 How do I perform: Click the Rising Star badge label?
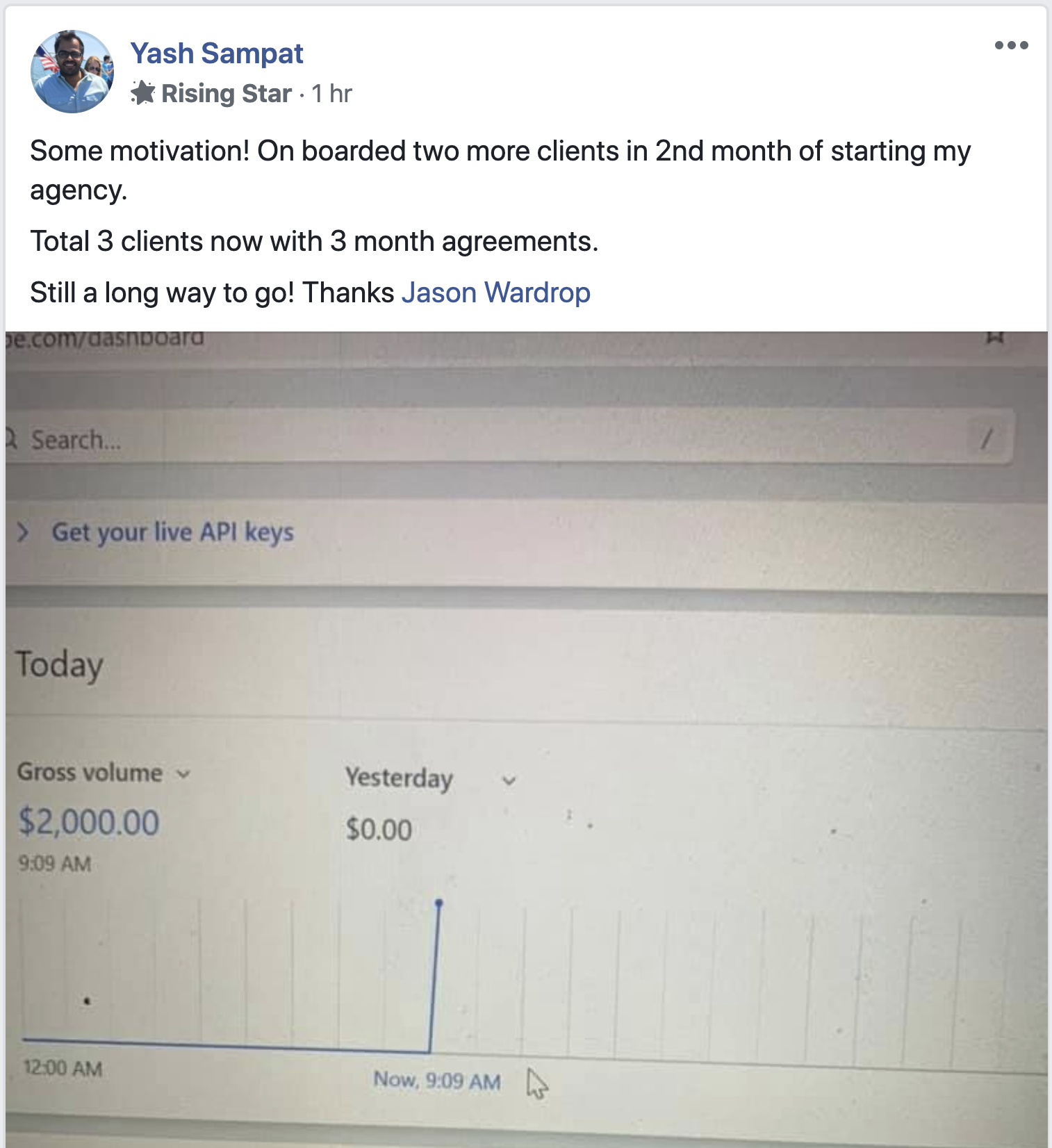(226, 93)
